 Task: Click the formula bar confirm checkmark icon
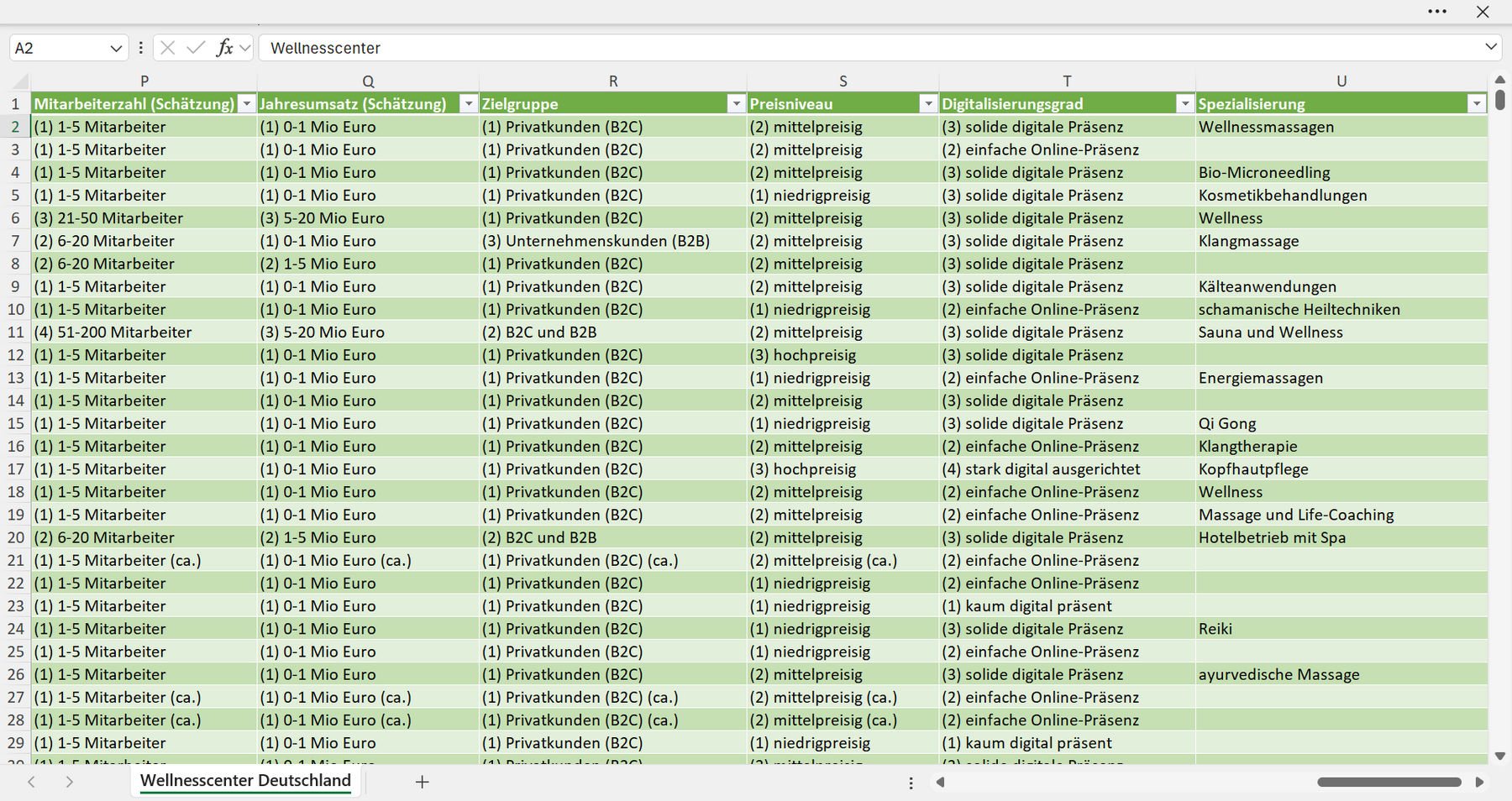click(x=196, y=48)
